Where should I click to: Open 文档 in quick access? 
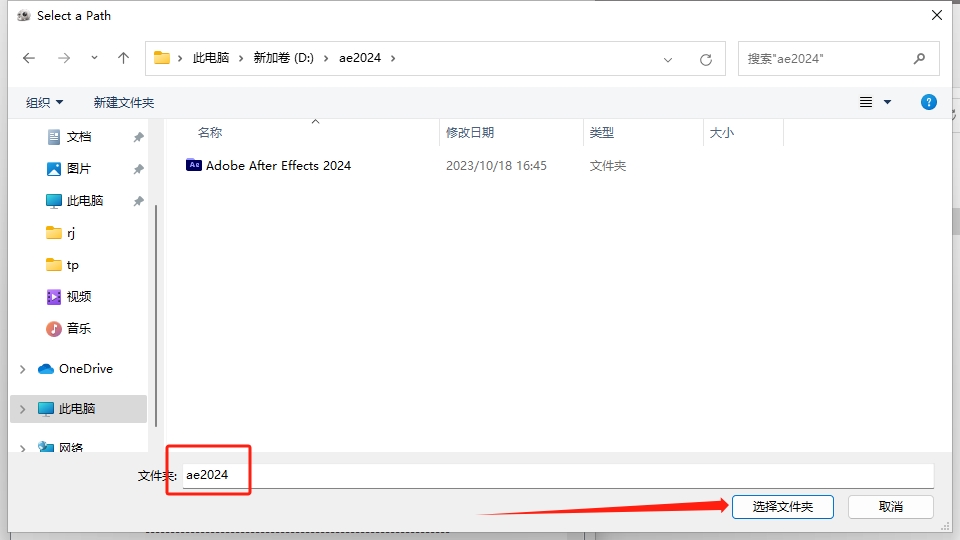pos(78,137)
